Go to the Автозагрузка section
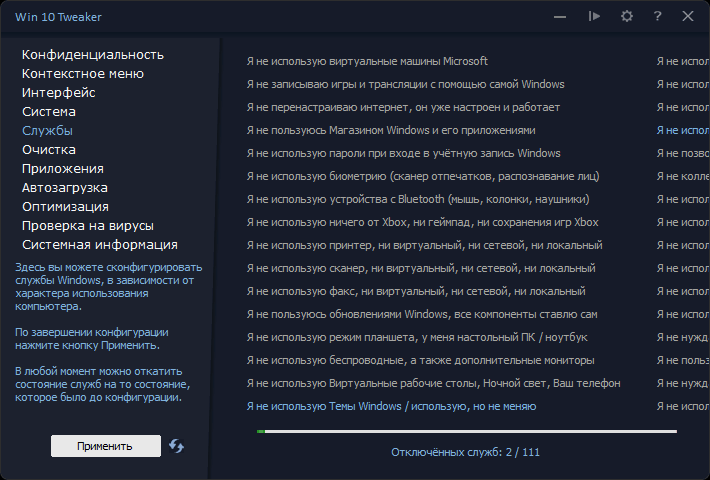710x480 pixels. (x=65, y=187)
